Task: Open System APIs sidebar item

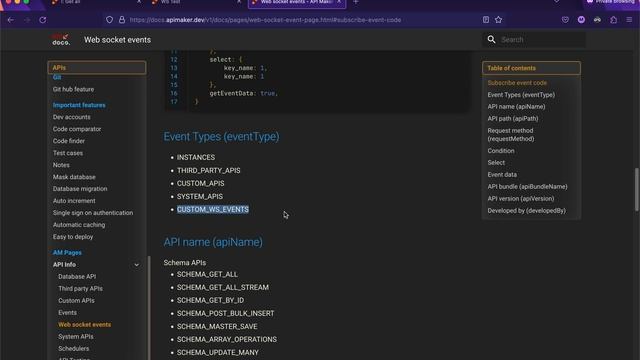Action: (76, 336)
